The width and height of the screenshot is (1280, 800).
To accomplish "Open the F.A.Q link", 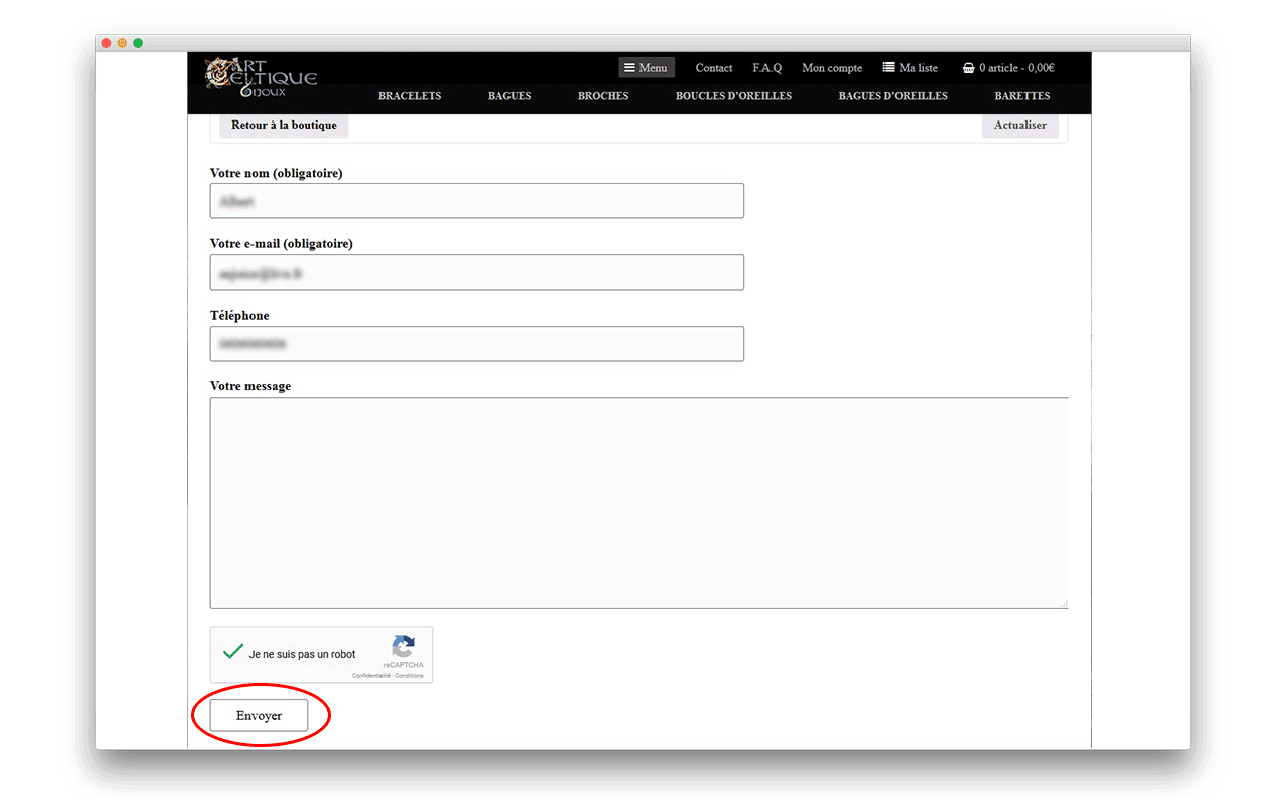I will click(x=767, y=68).
